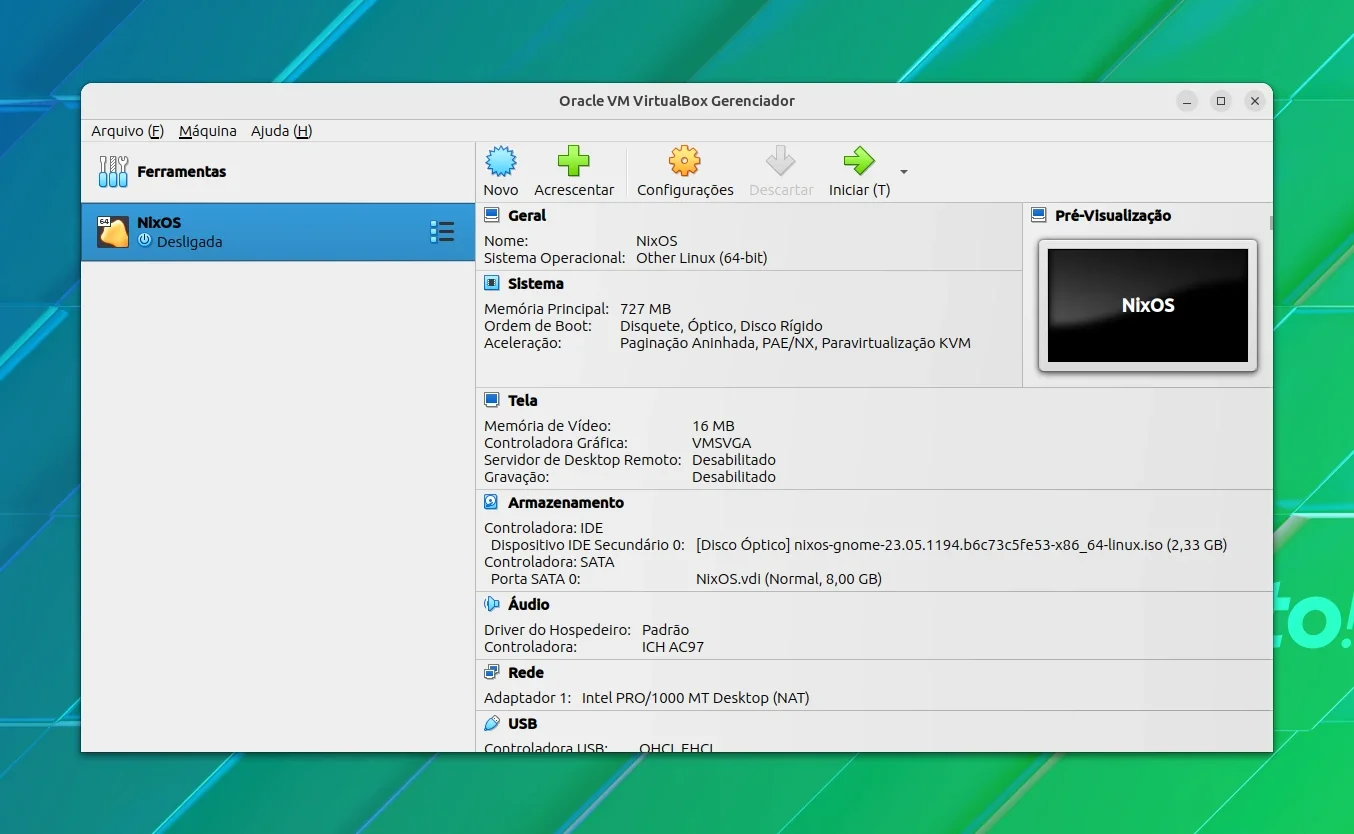Click the Novo new machine icon
The image size is (1354, 834).
point(500,161)
